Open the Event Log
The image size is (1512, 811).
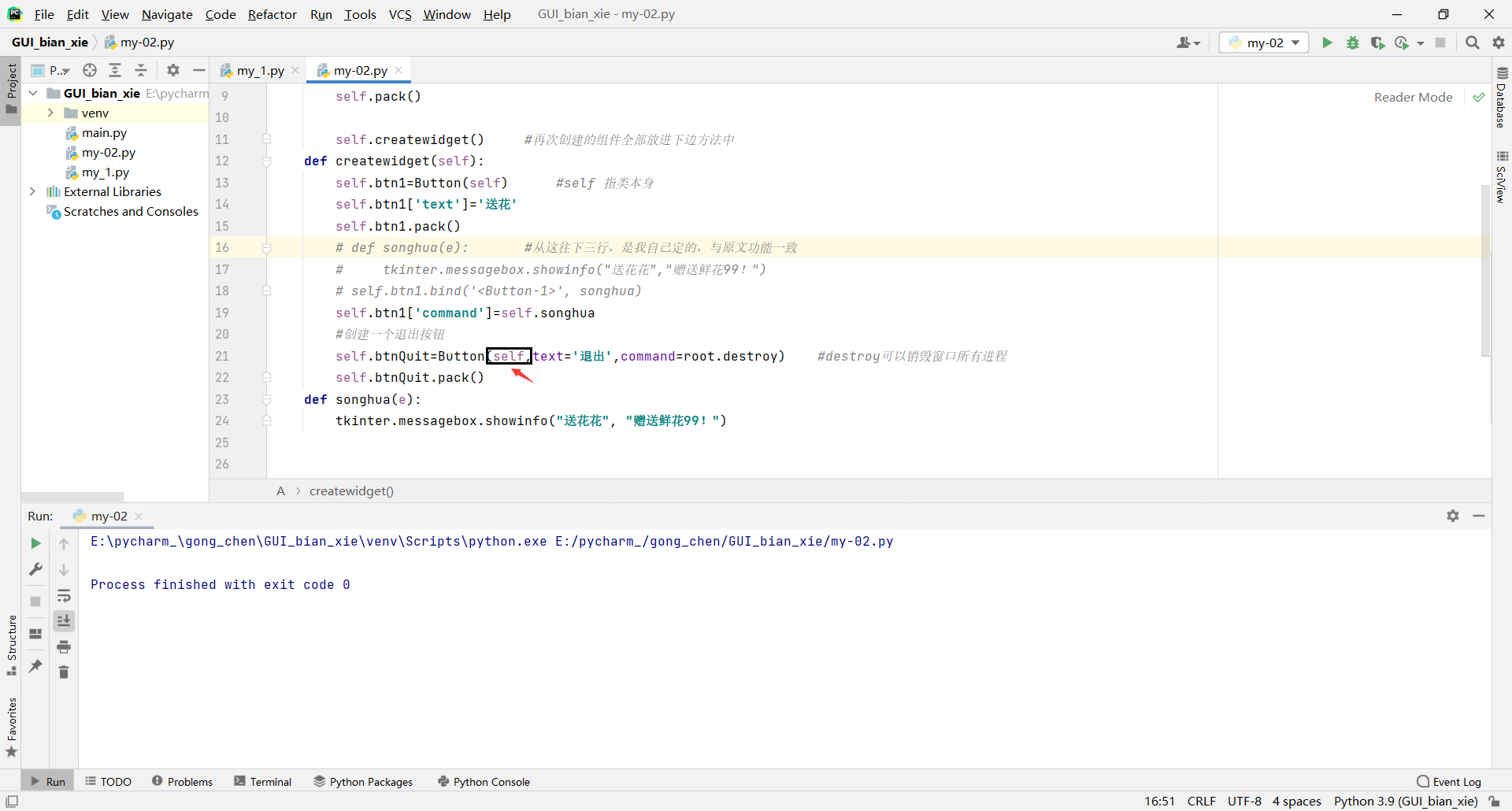[1449, 781]
